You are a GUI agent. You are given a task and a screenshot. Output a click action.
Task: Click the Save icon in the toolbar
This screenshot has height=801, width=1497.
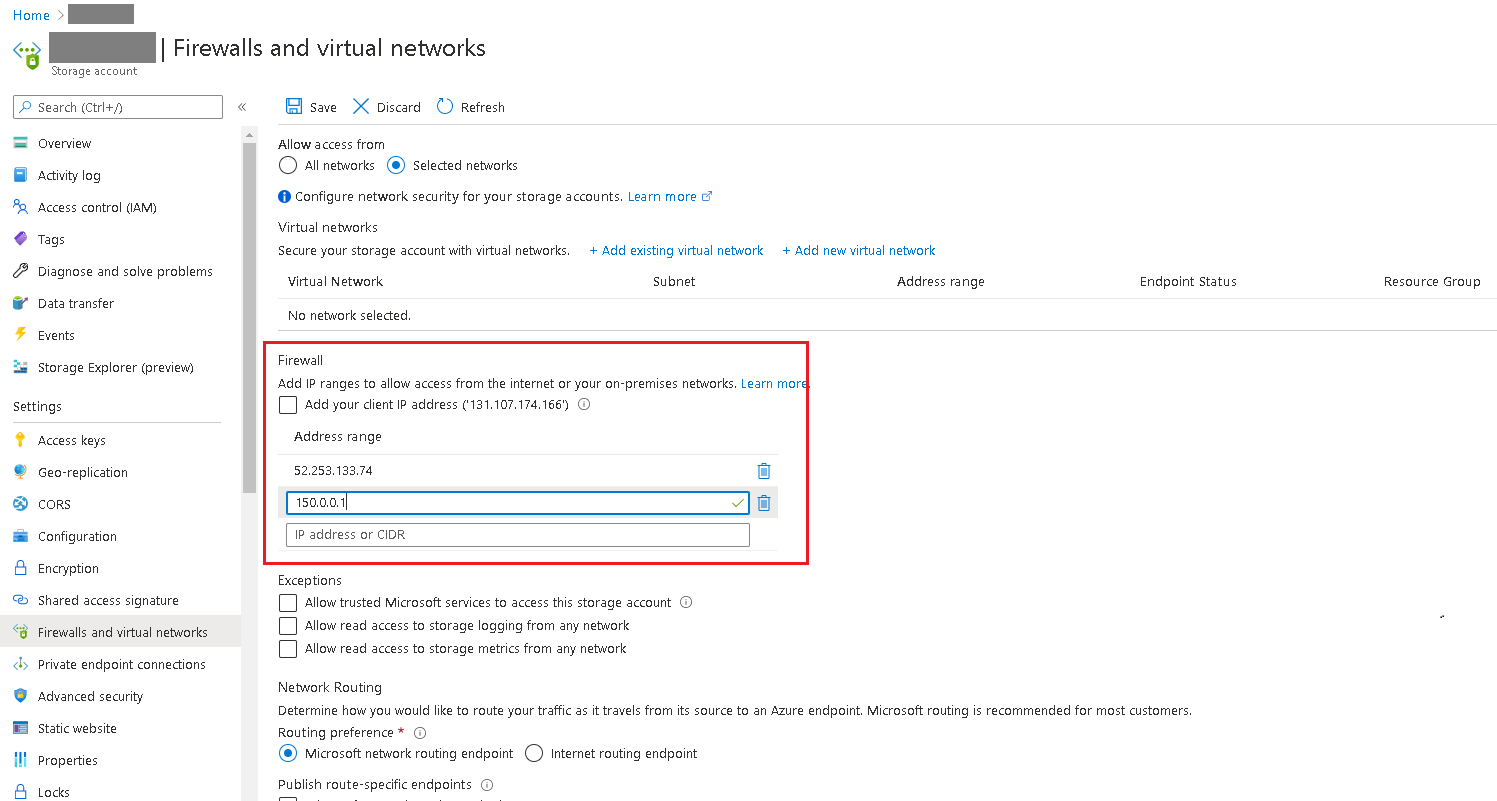295,106
